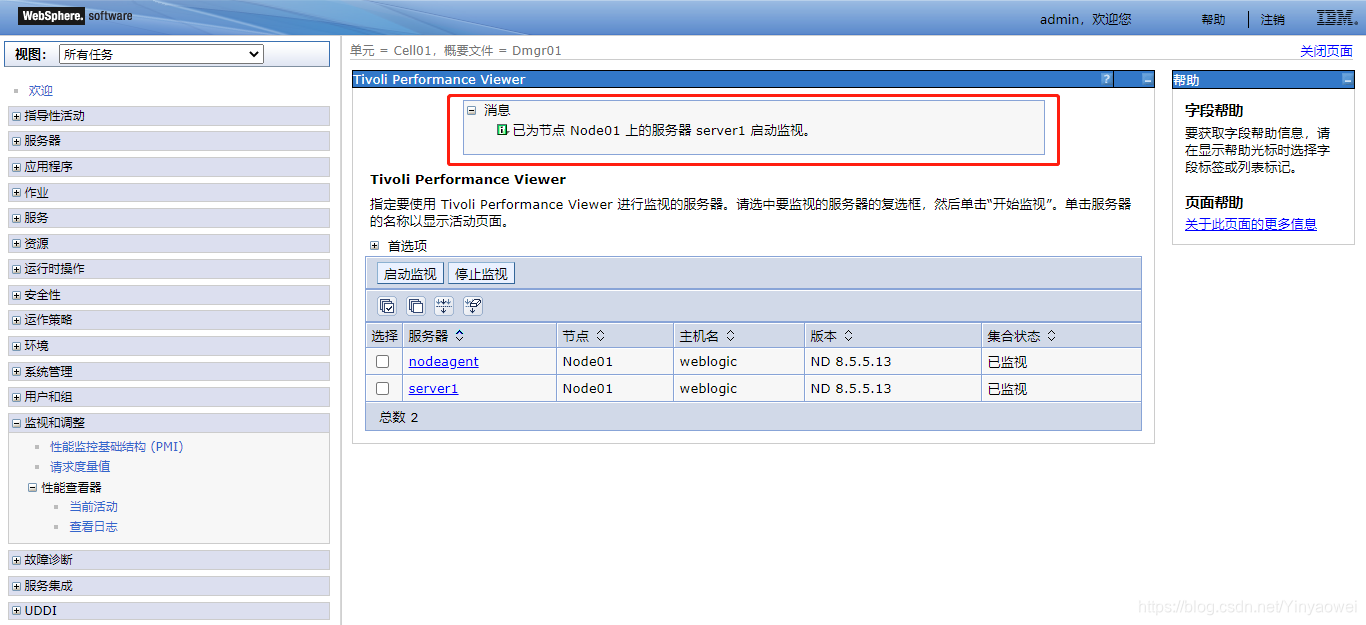
Task: Minimize the Tivoli Performance Viewer portlet
Action: click(1147, 79)
